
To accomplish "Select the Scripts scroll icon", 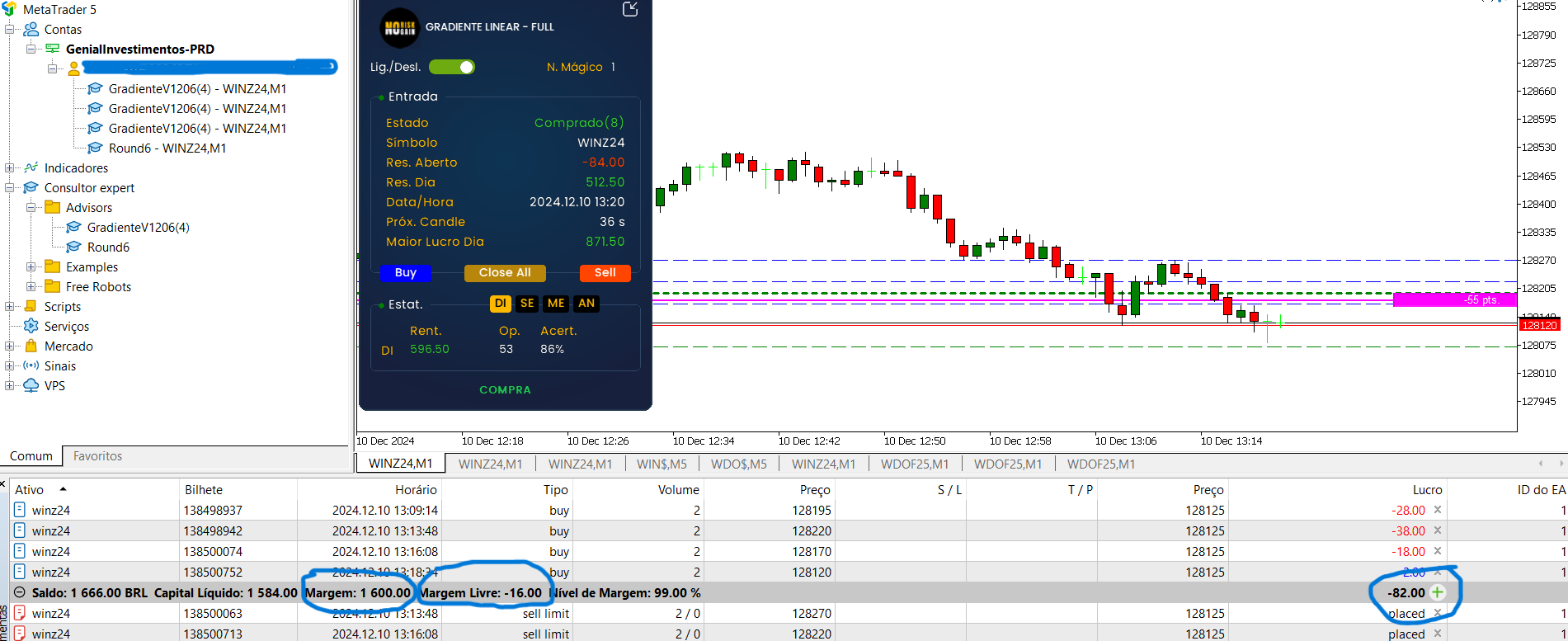I will 31,306.
